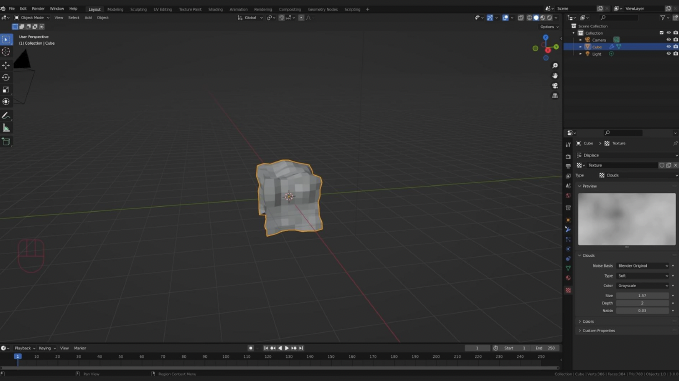Hide the Cube in the outliner
Screen dimensions: 679x381
coord(669,47)
